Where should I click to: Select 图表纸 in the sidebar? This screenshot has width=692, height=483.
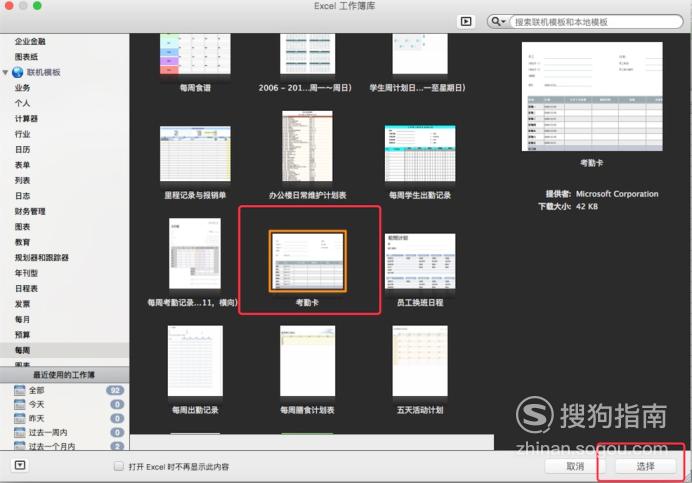point(26,57)
